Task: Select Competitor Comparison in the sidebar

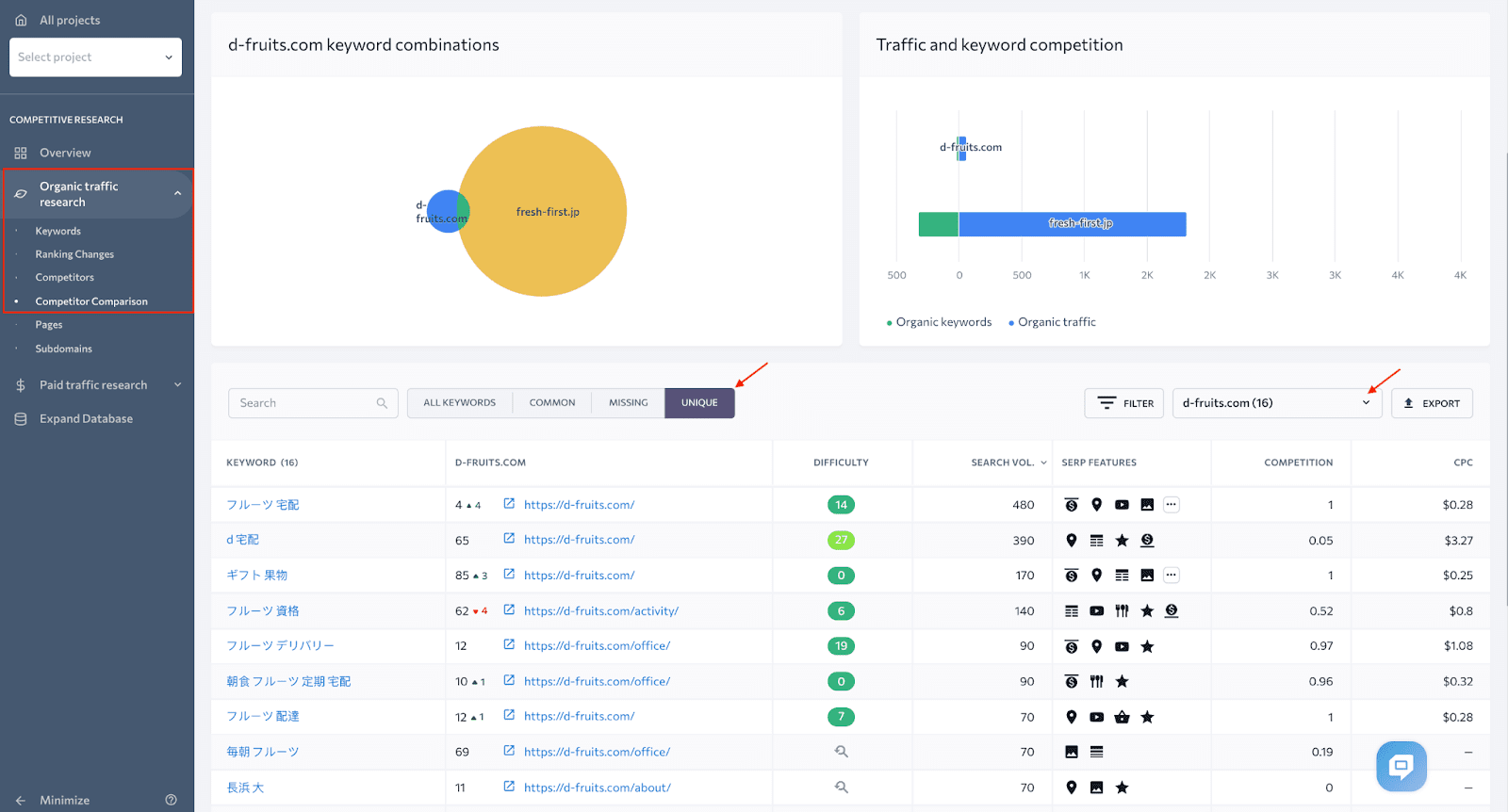Action: click(91, 301)
